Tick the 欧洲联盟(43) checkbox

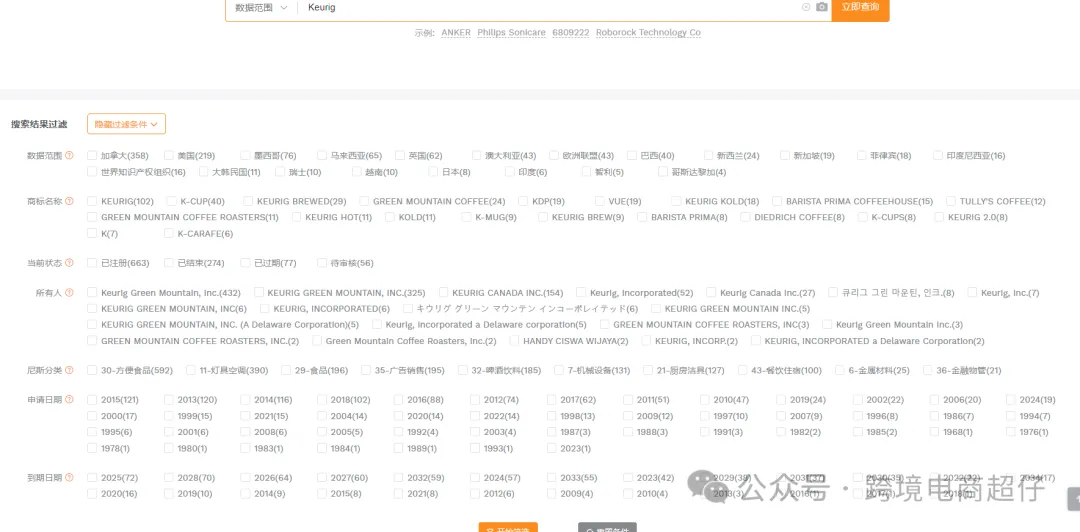[x=554, y=156]
